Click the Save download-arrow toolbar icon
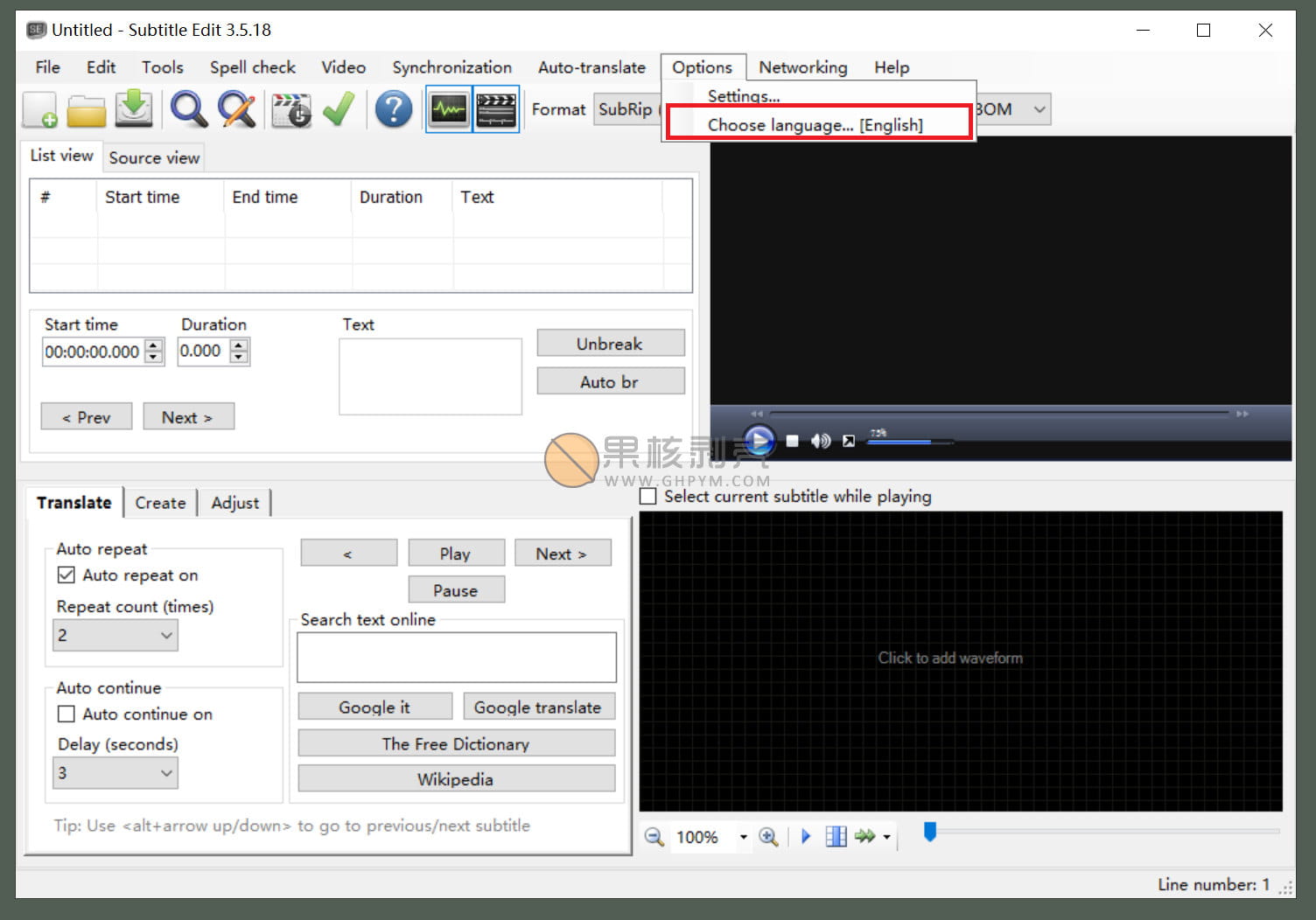Viewport: 1316px width, 920px height. 134,109
